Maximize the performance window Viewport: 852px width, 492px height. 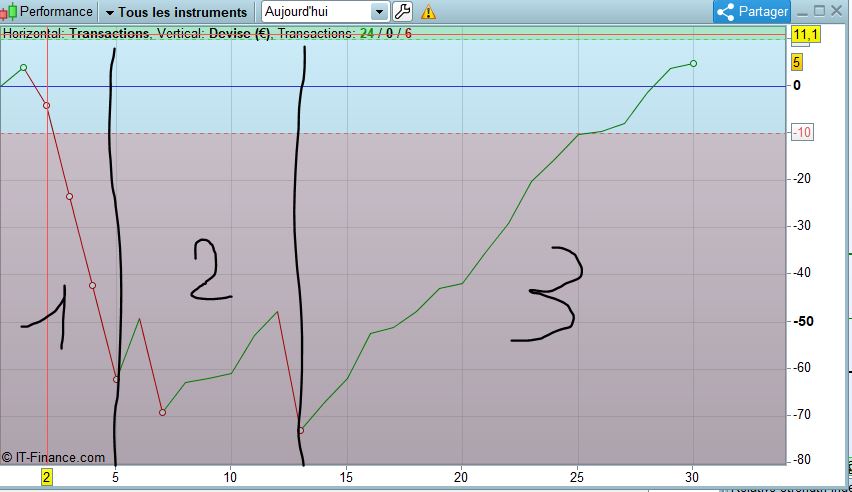819,11
